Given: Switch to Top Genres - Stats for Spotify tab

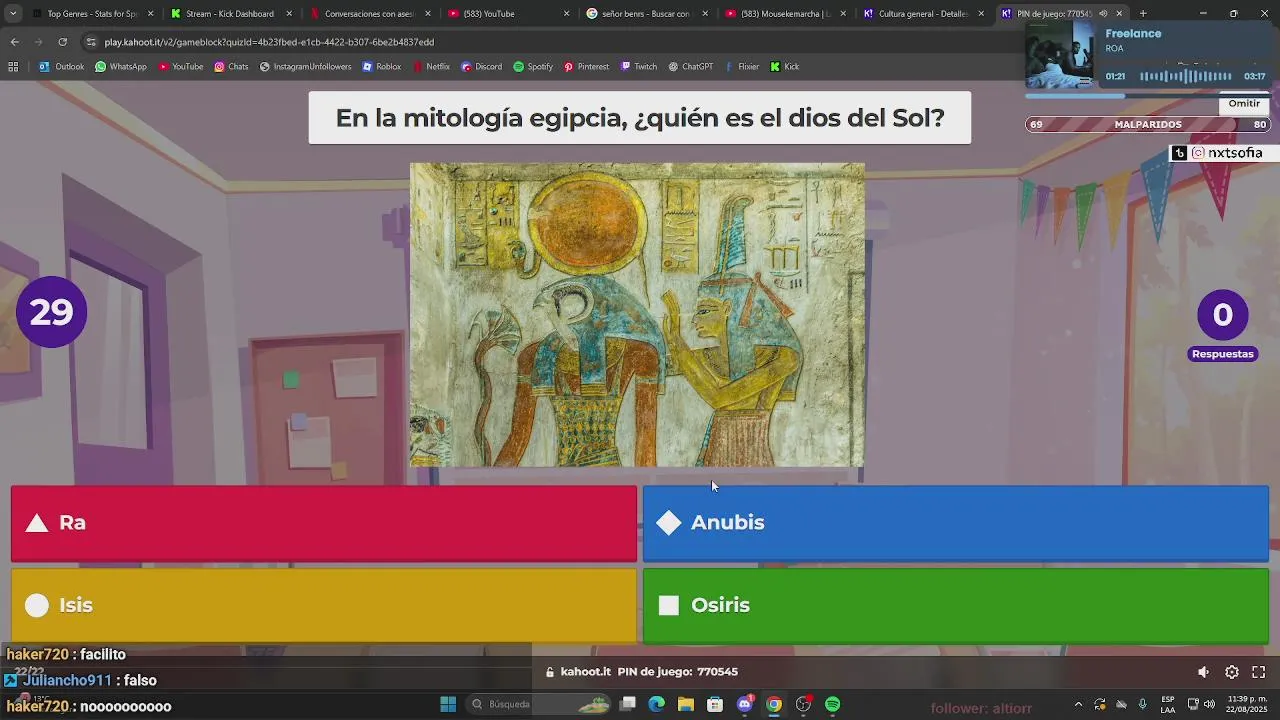Looking at the screenshot, I should (x=92, y=14).
